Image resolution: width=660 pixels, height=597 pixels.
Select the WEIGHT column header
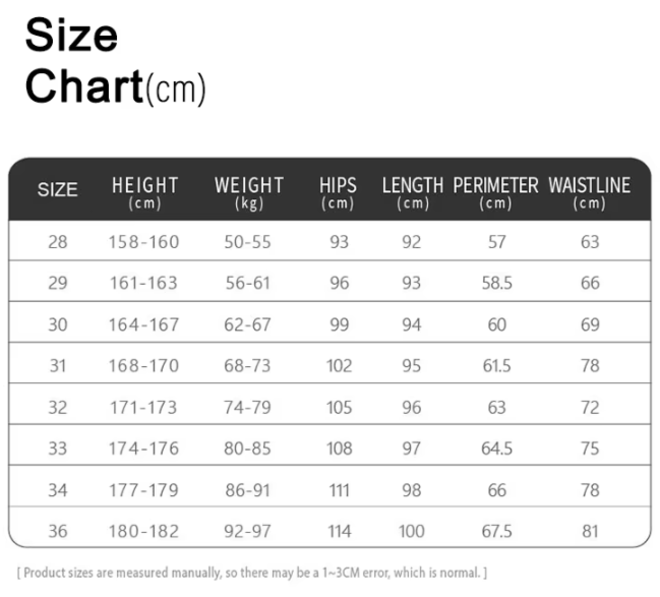tap(249, 192)
